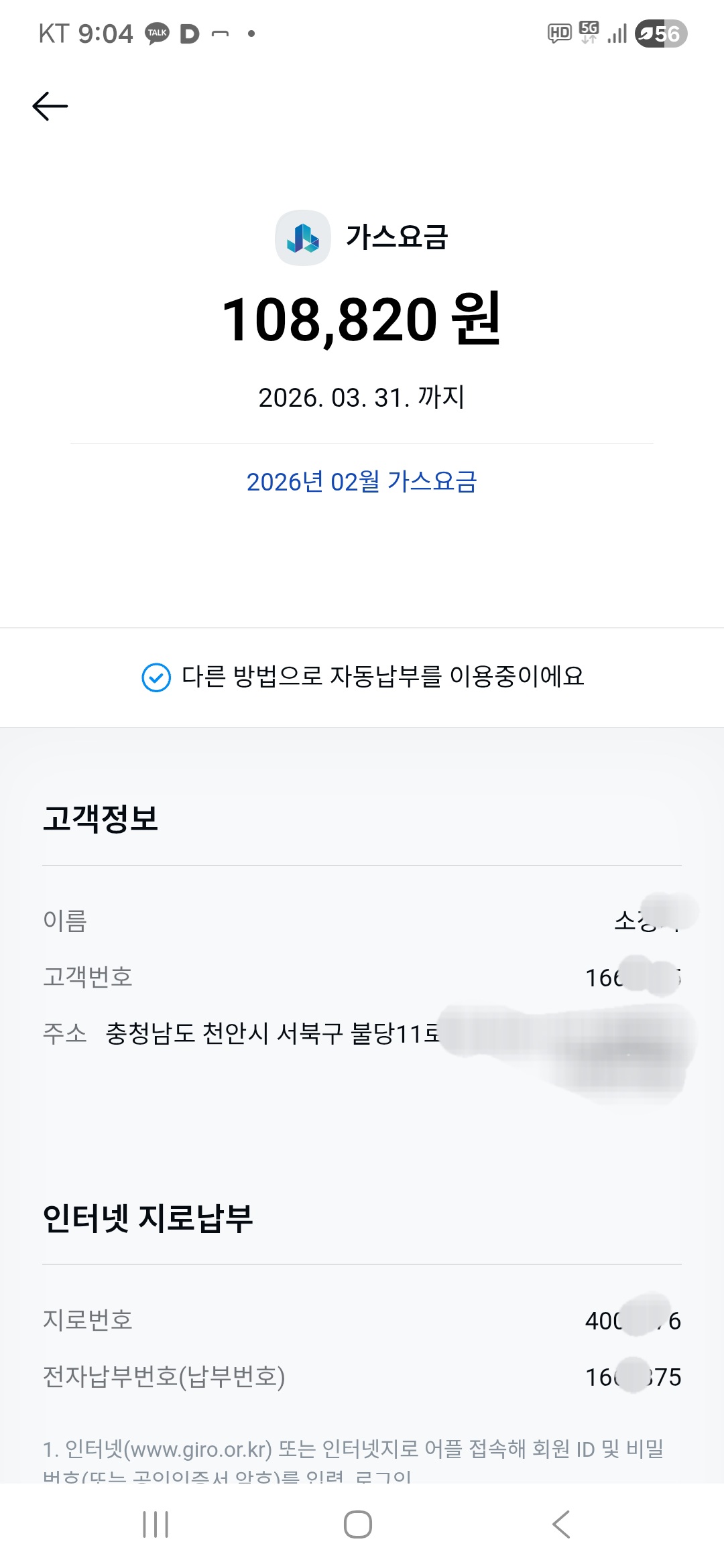Tap the 인터넷 지로납부 section heading
The width and height of the screenshot is (724, 1568).
tap(148, 1218)
